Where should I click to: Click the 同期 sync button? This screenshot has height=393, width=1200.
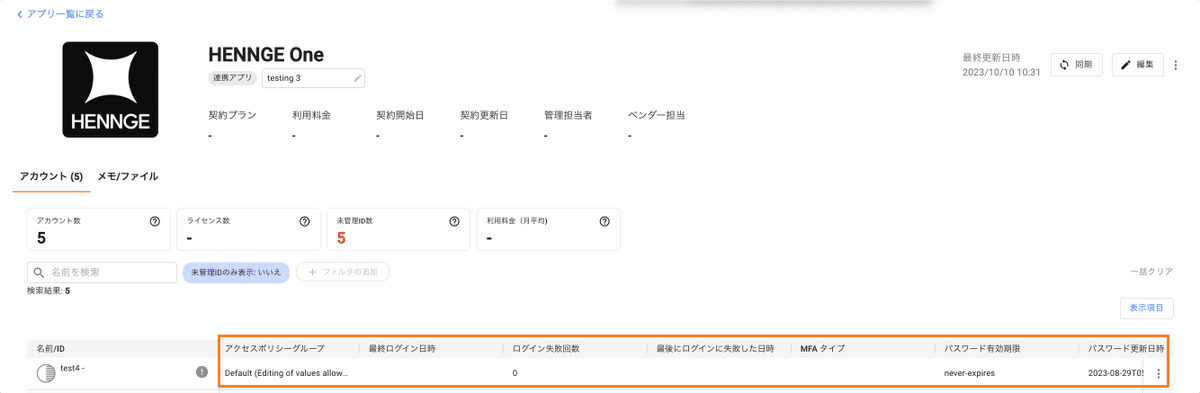[1076, 64]
